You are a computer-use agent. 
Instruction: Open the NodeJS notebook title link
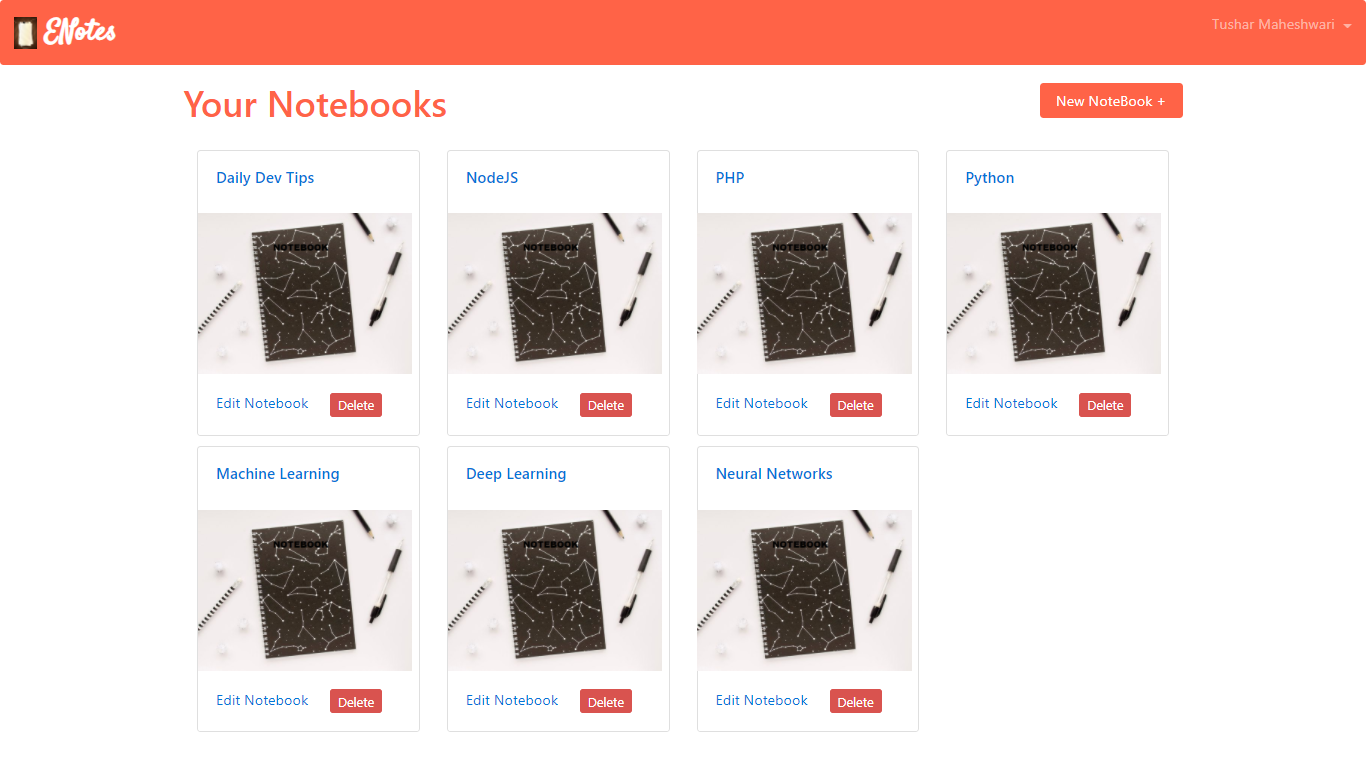coord(492,178)
